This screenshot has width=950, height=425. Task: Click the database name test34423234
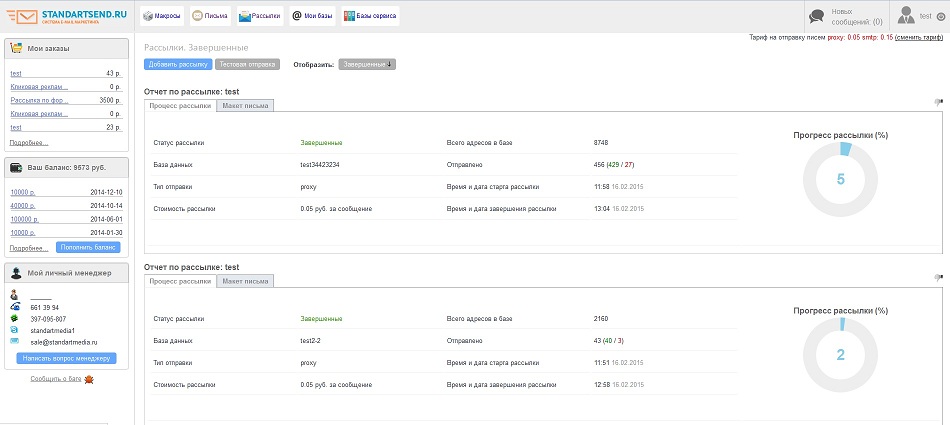(x=320, y=165)
